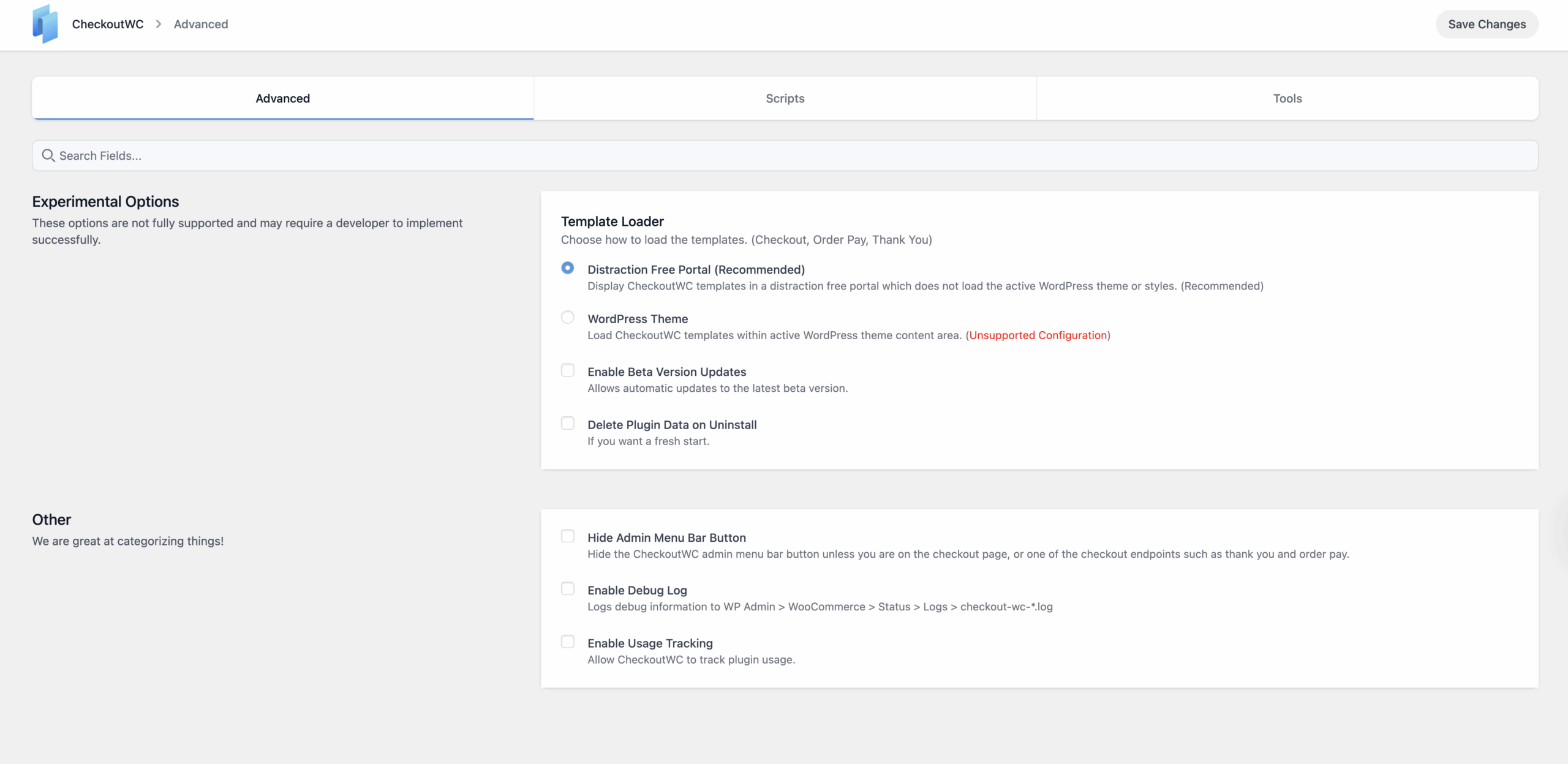Open the Tools tab
Viewport: 1568px width, 764px height.
[1287, 99]
